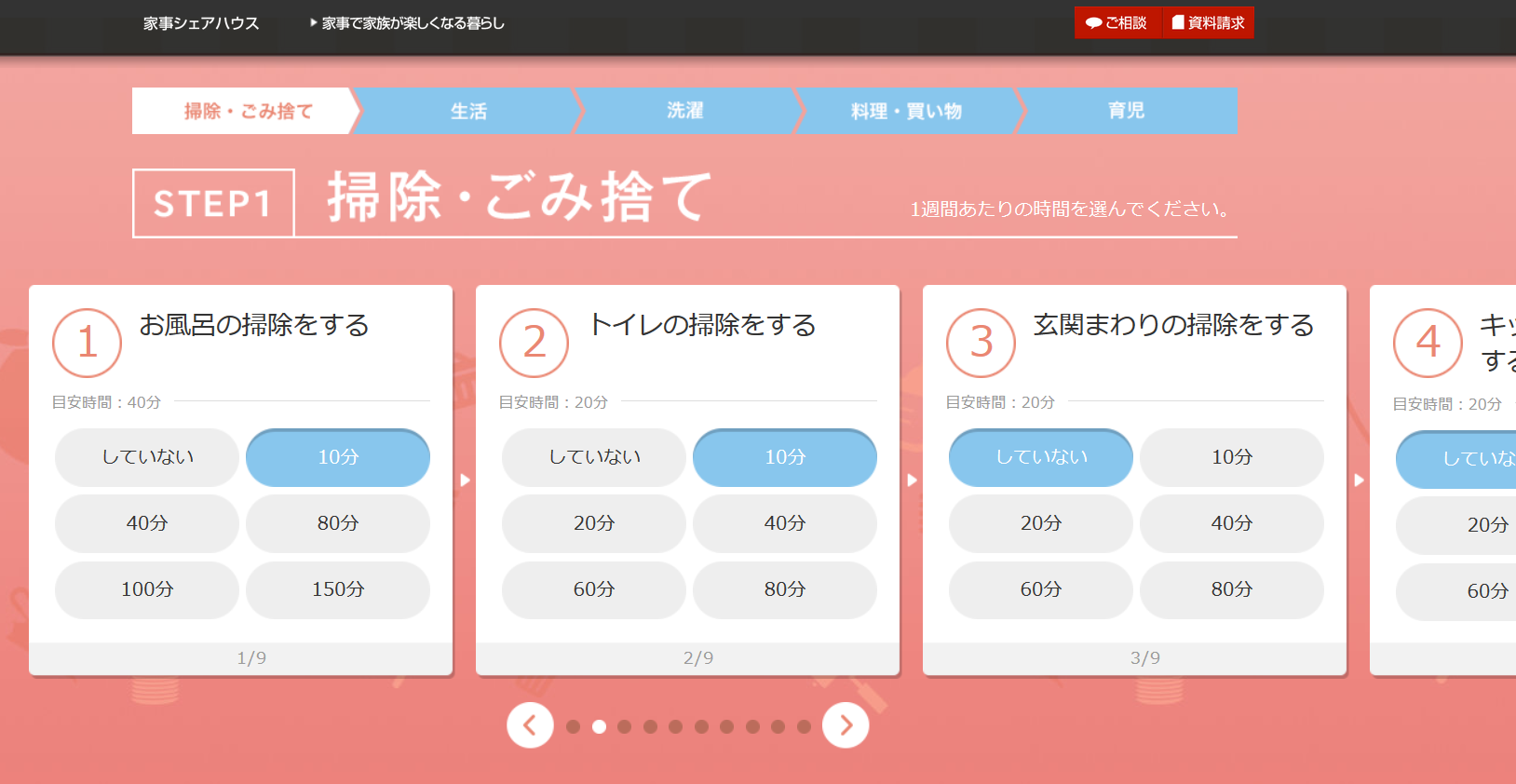Go to the last carousel pagination dot
This screenshot has width=1516, height=784.
(804, 726)
